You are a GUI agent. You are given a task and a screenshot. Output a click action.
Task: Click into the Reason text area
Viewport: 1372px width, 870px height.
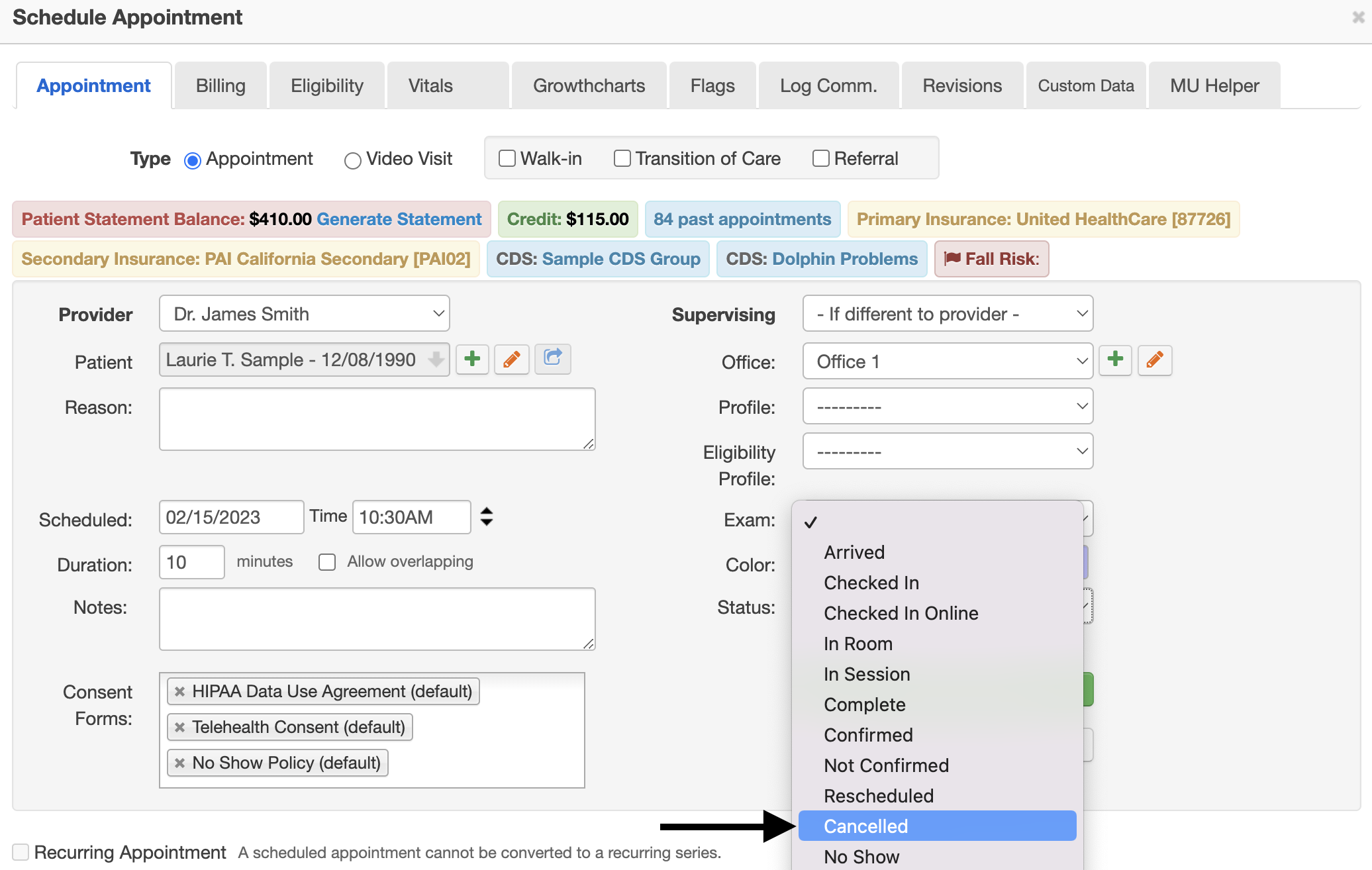(377, 419)
